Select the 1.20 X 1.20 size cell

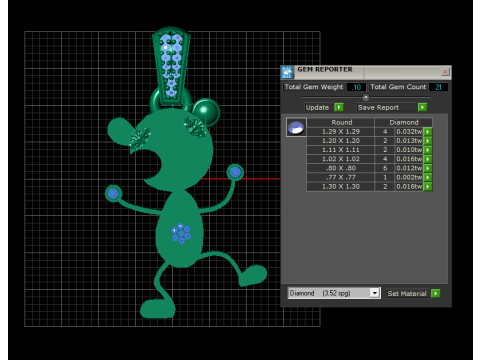point(341,141)
